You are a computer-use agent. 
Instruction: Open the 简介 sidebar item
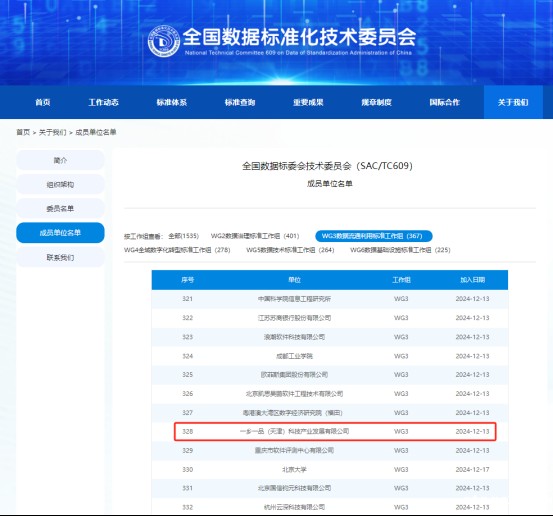[60, 160]
